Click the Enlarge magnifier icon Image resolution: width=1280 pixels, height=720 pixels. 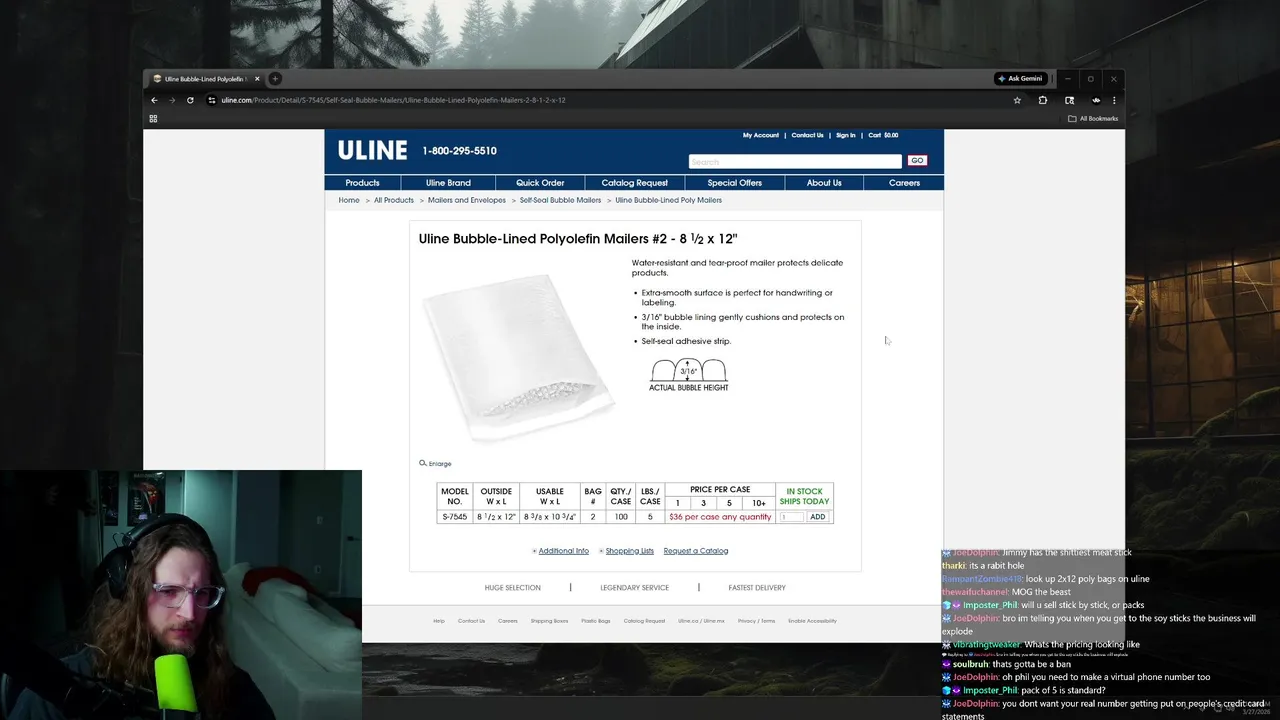(423, 463)
